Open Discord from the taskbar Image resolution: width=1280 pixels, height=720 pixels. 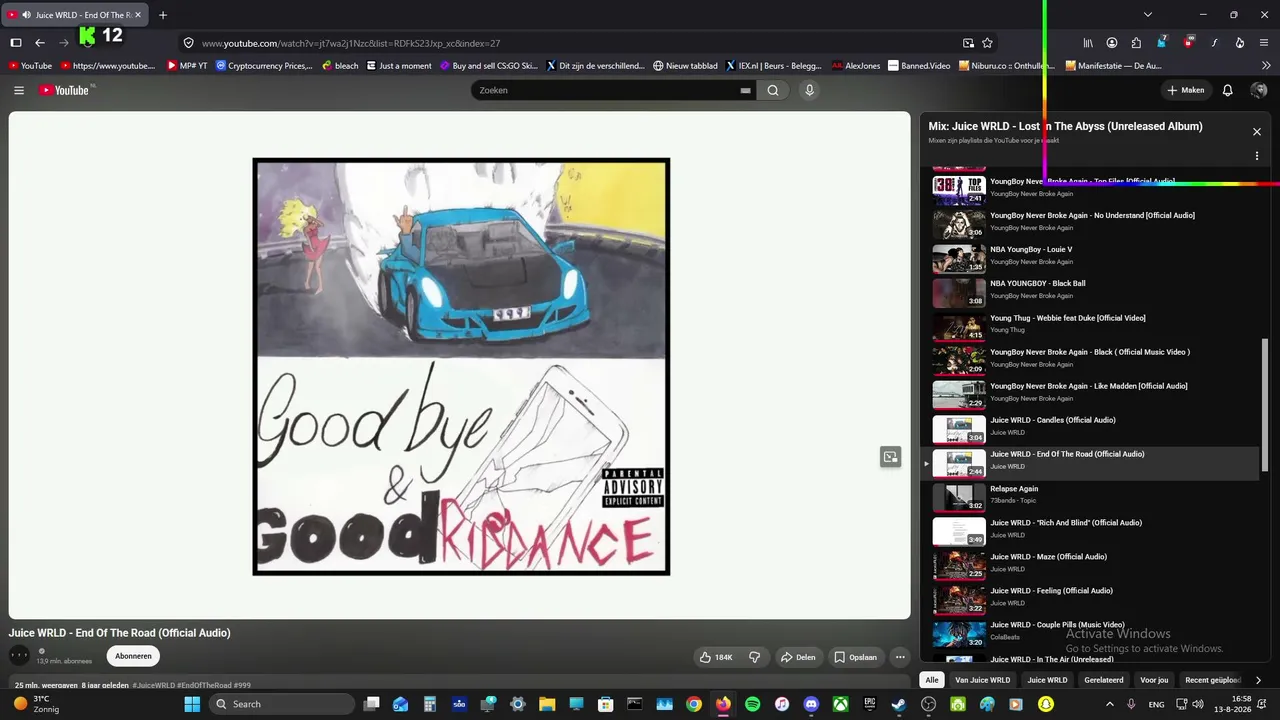[x=811, y=704]
